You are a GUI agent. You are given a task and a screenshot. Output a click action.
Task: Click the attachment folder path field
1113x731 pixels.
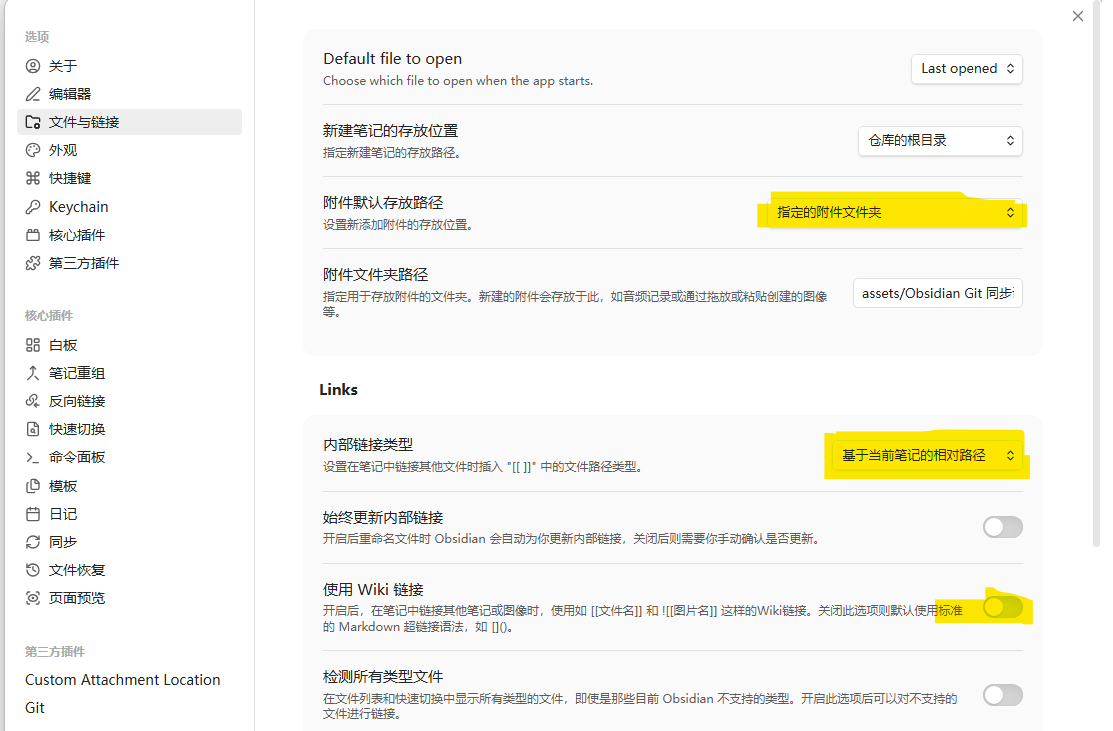tap(936, 293)
